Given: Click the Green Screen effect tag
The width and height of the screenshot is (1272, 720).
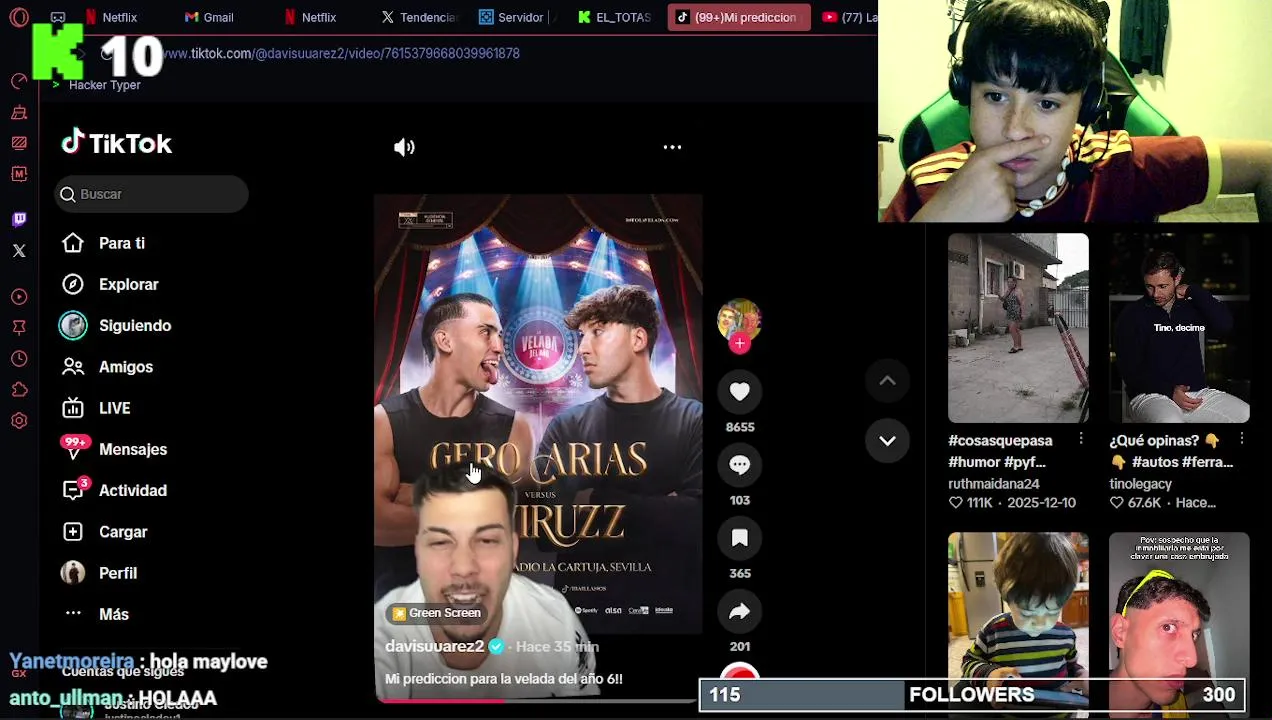Looking at the screenshot, I should [437, 613].
